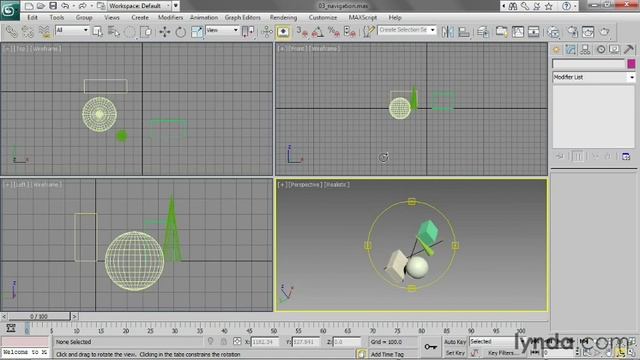Create a new scene from quick access
The image size is (640, 360).
pyautogui.click(x=29, y=6)
